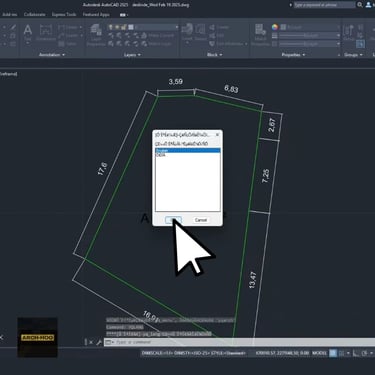Toggle ortho mode icon in status bar
Image resolution: width=375 pixels, height=375 pixels.
pyautogui.click(x=356, y=353)
